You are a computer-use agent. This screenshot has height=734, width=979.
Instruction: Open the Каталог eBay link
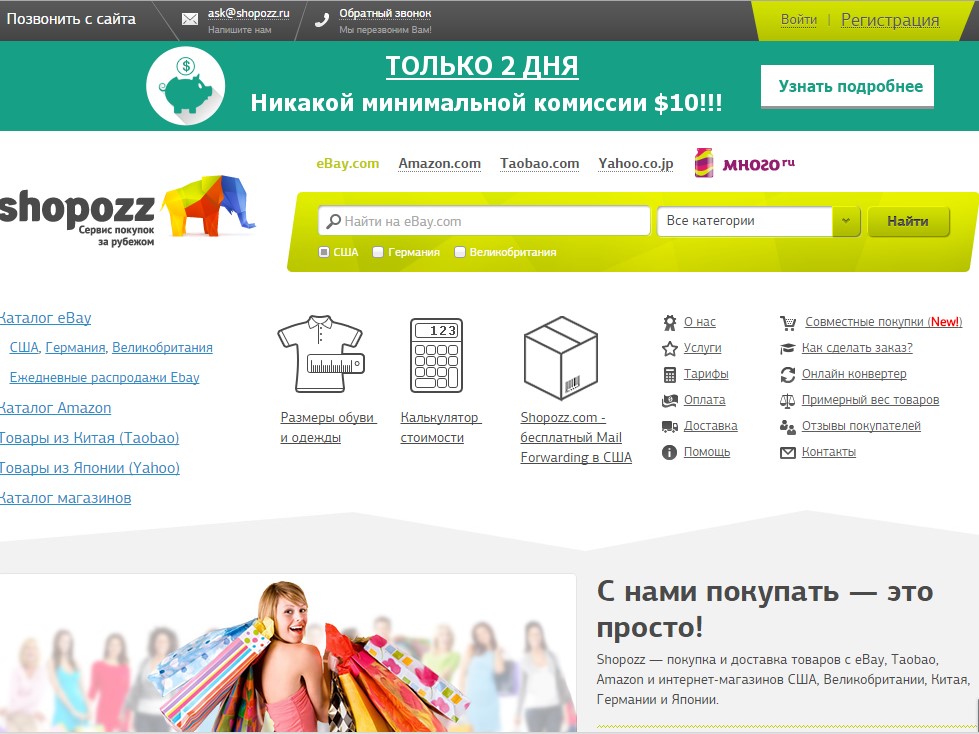(46, 318)
